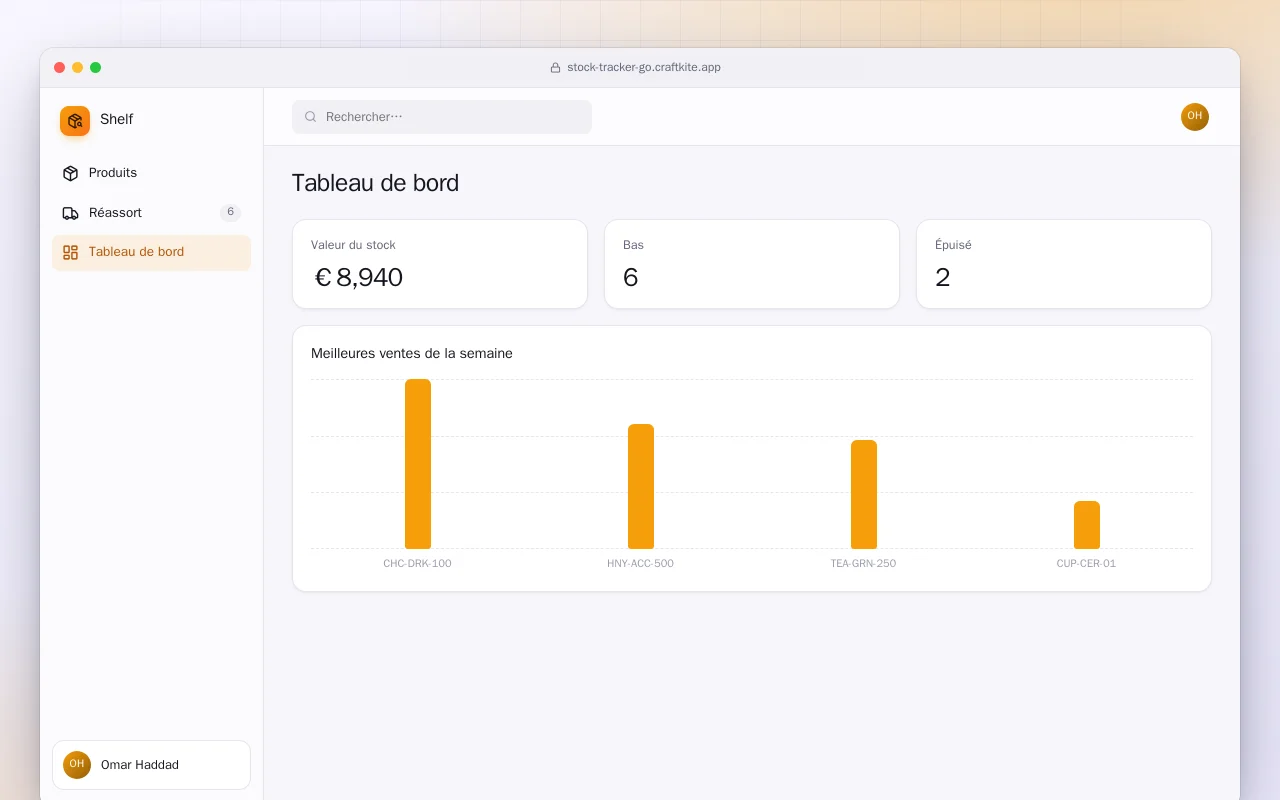Image resolution: width=1280 pixels, height=800 pixels.
Task: Click the CUP-CER-01 bar in the chart
Action: 1087,525
